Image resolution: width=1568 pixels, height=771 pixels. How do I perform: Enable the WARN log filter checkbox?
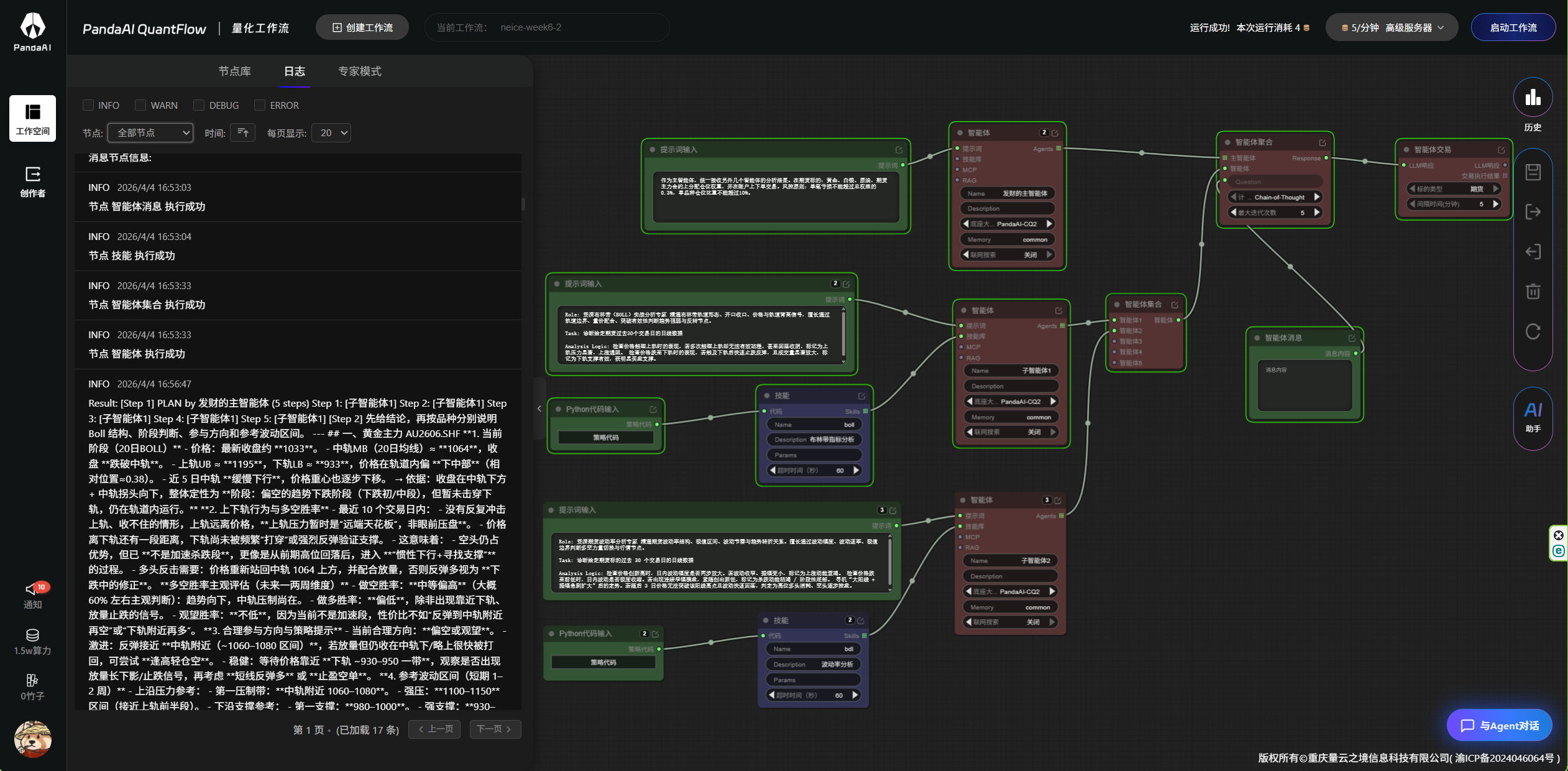tap(140, 105)
